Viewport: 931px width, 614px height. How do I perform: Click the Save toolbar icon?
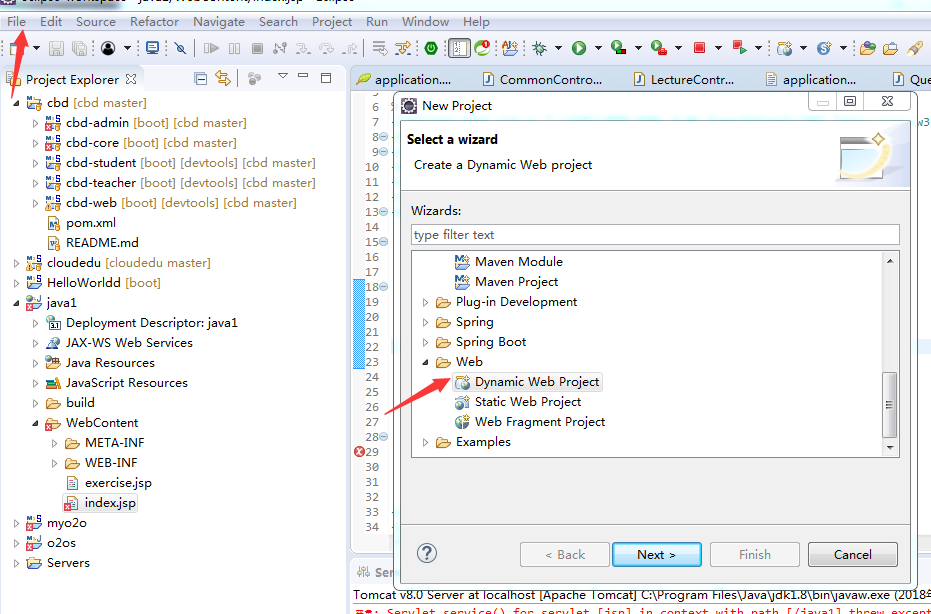coord(56,48)
